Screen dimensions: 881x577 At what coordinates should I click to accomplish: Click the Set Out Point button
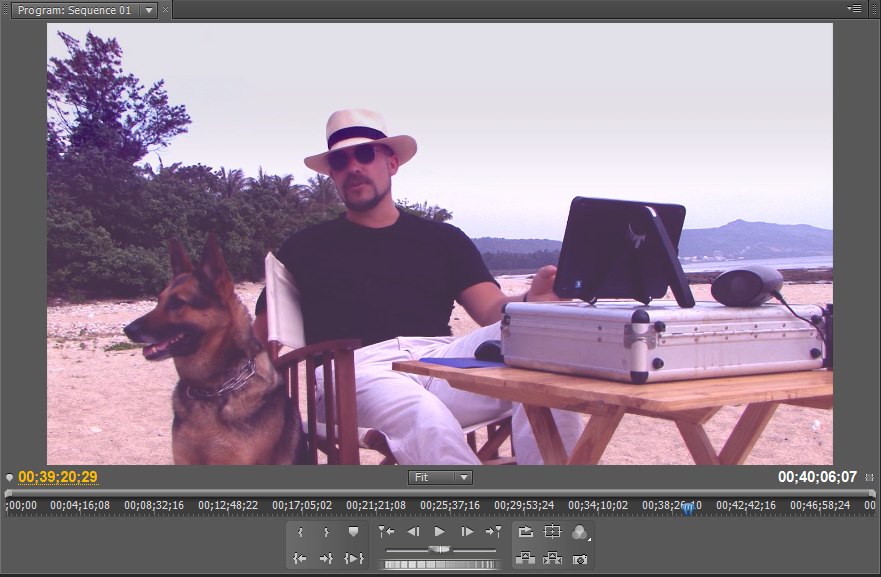326,532
